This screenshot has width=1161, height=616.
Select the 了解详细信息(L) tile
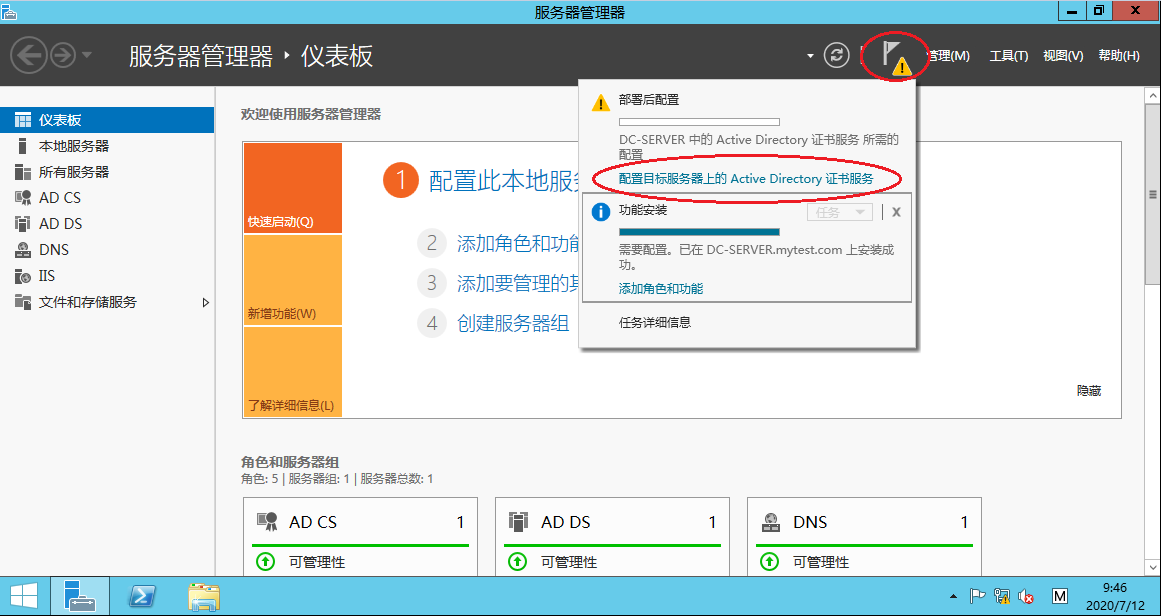[292, 372]
